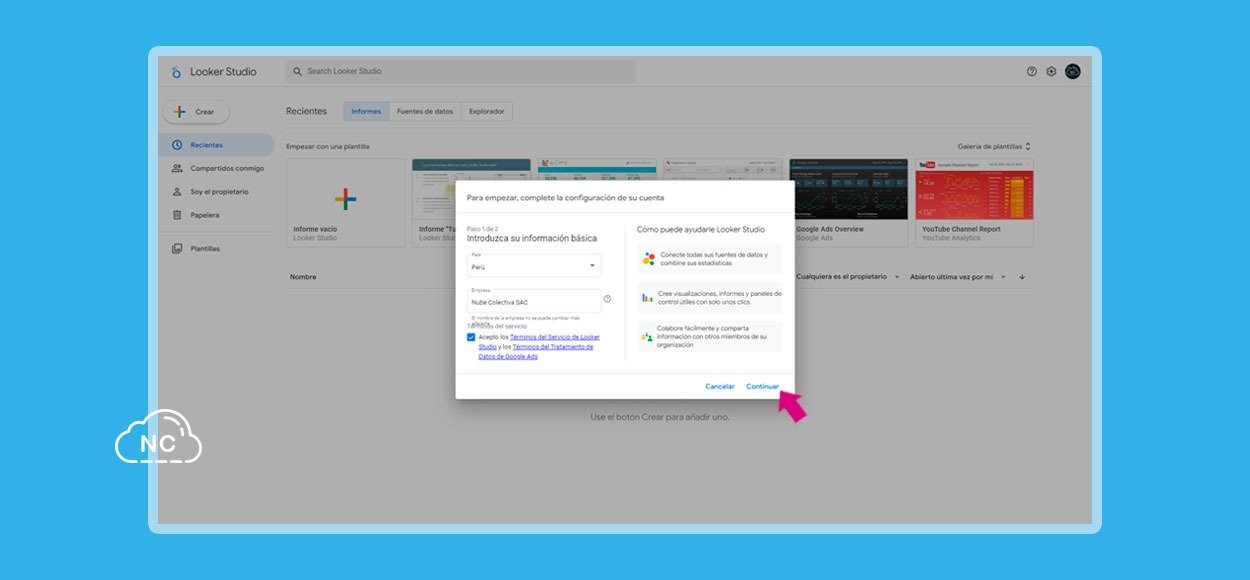This screenshot has height=580, width=1250.
Task: Open the Informe vacío template
Action: (345, 203)
